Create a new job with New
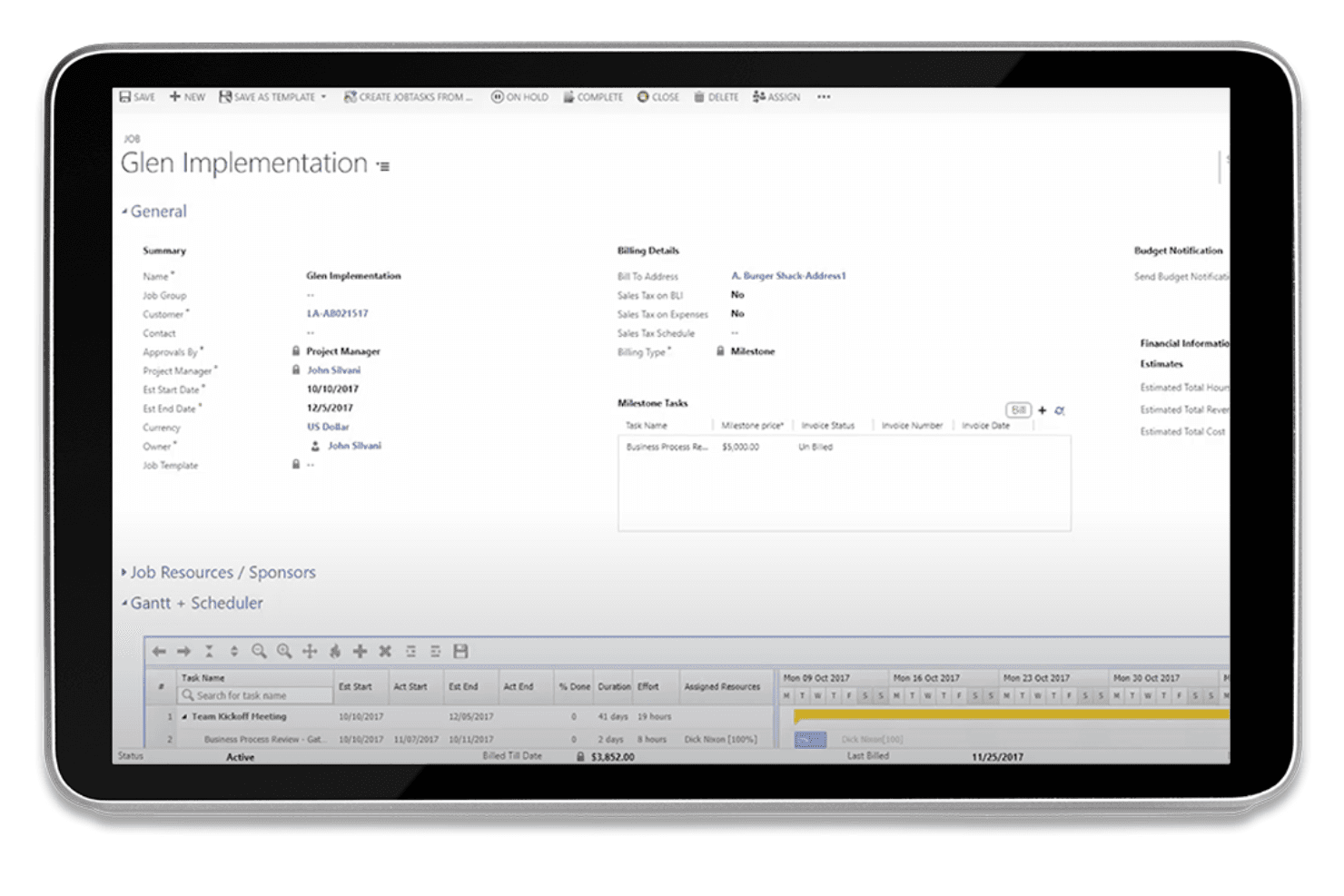 pyautogui.click(x=187, y=97)
